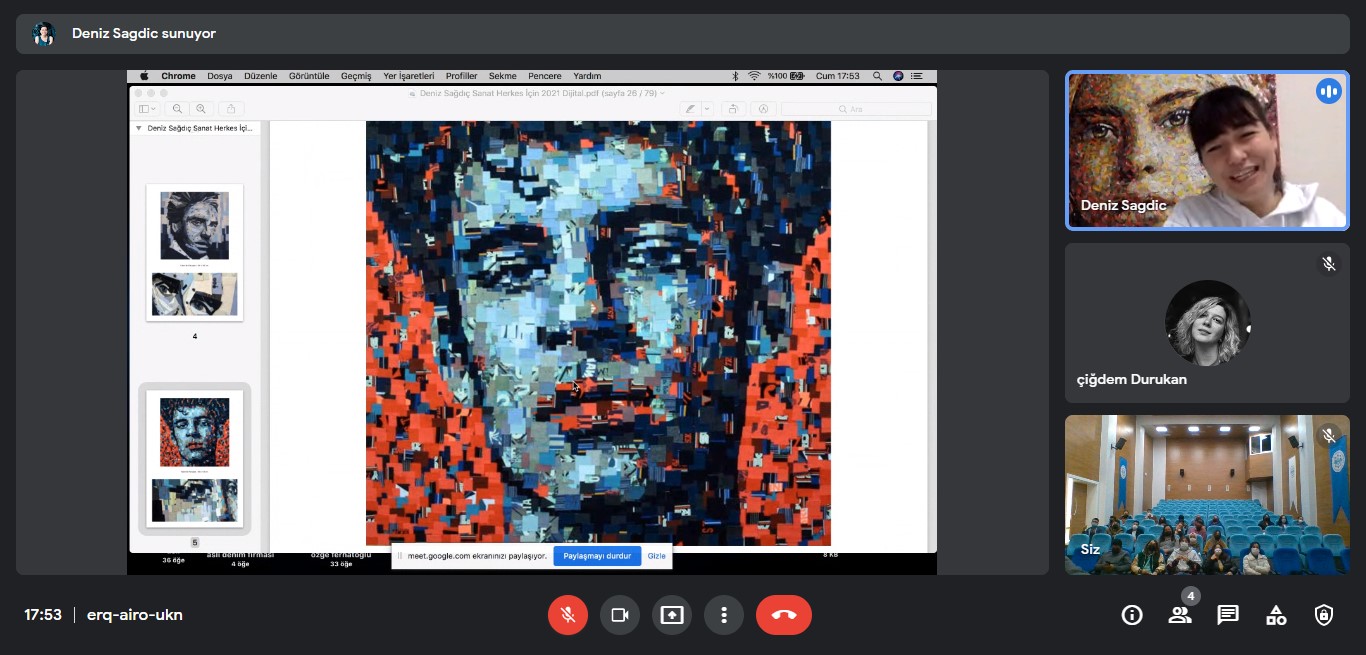The width and height of the screenshot is (1366, 655).
Task: Click the present screen button
Action: [672, 615]
